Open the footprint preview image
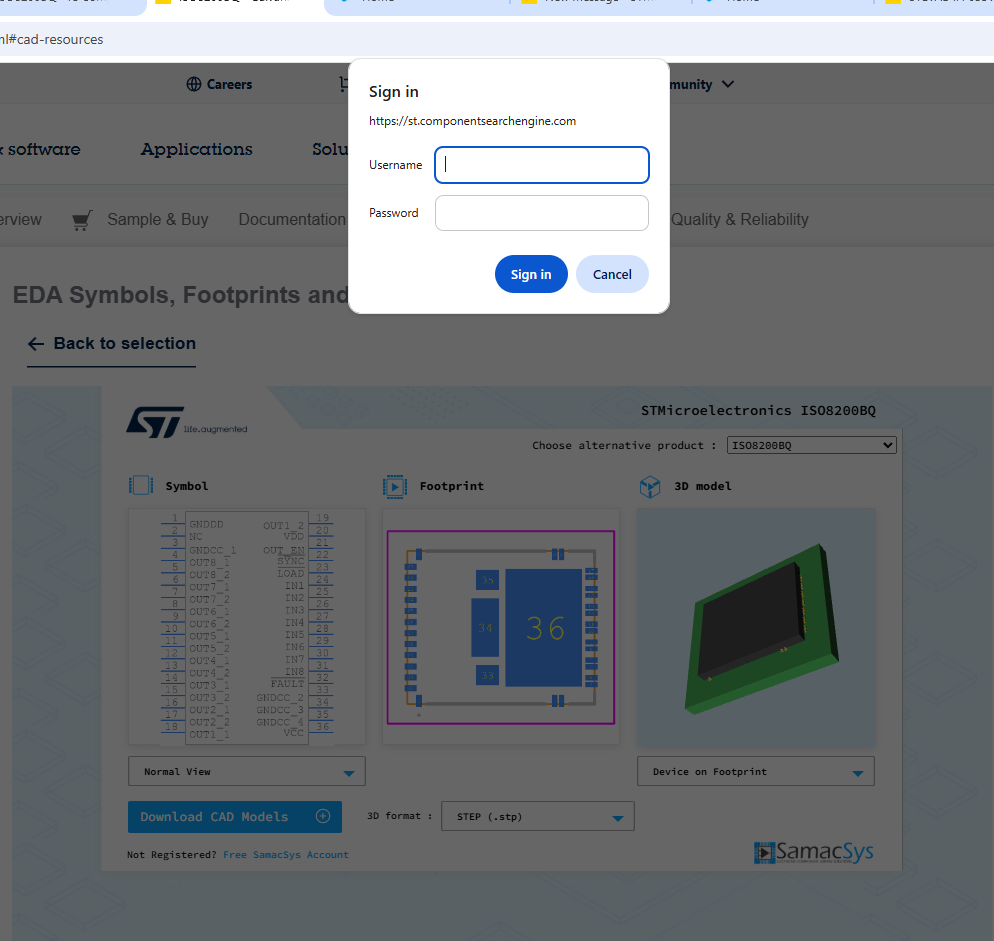Image resolution: width=994 pixels, height=941 pixels. (x=501, y=626)
